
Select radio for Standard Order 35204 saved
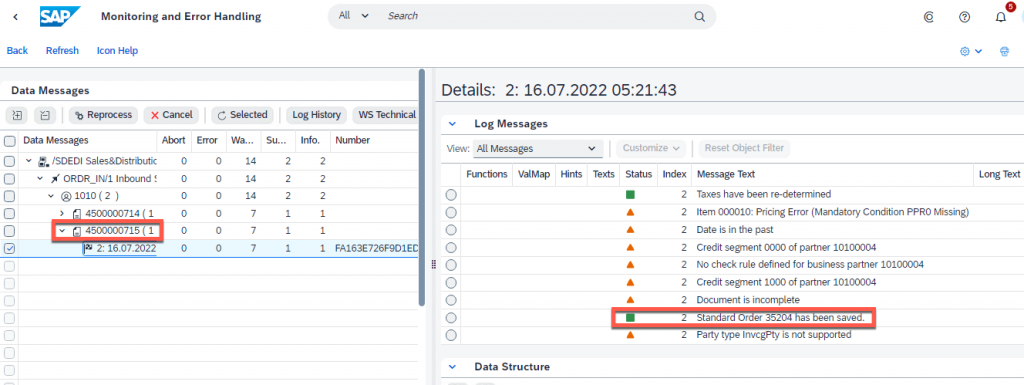pos(451,318)
